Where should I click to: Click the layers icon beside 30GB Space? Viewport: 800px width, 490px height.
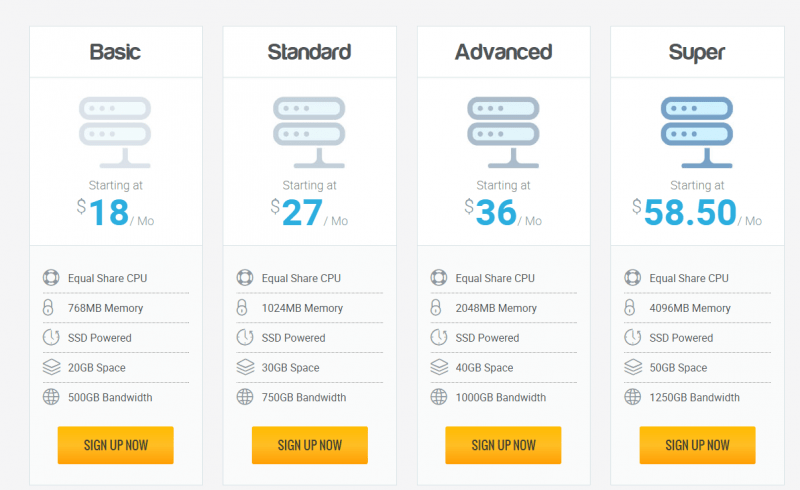point(245,367)
